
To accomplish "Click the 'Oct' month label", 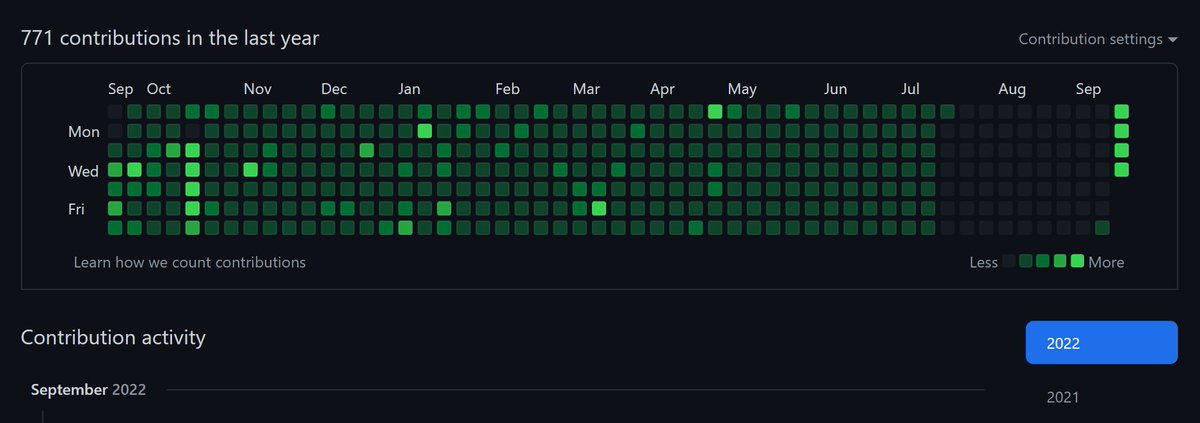I will tap(159, 90).
